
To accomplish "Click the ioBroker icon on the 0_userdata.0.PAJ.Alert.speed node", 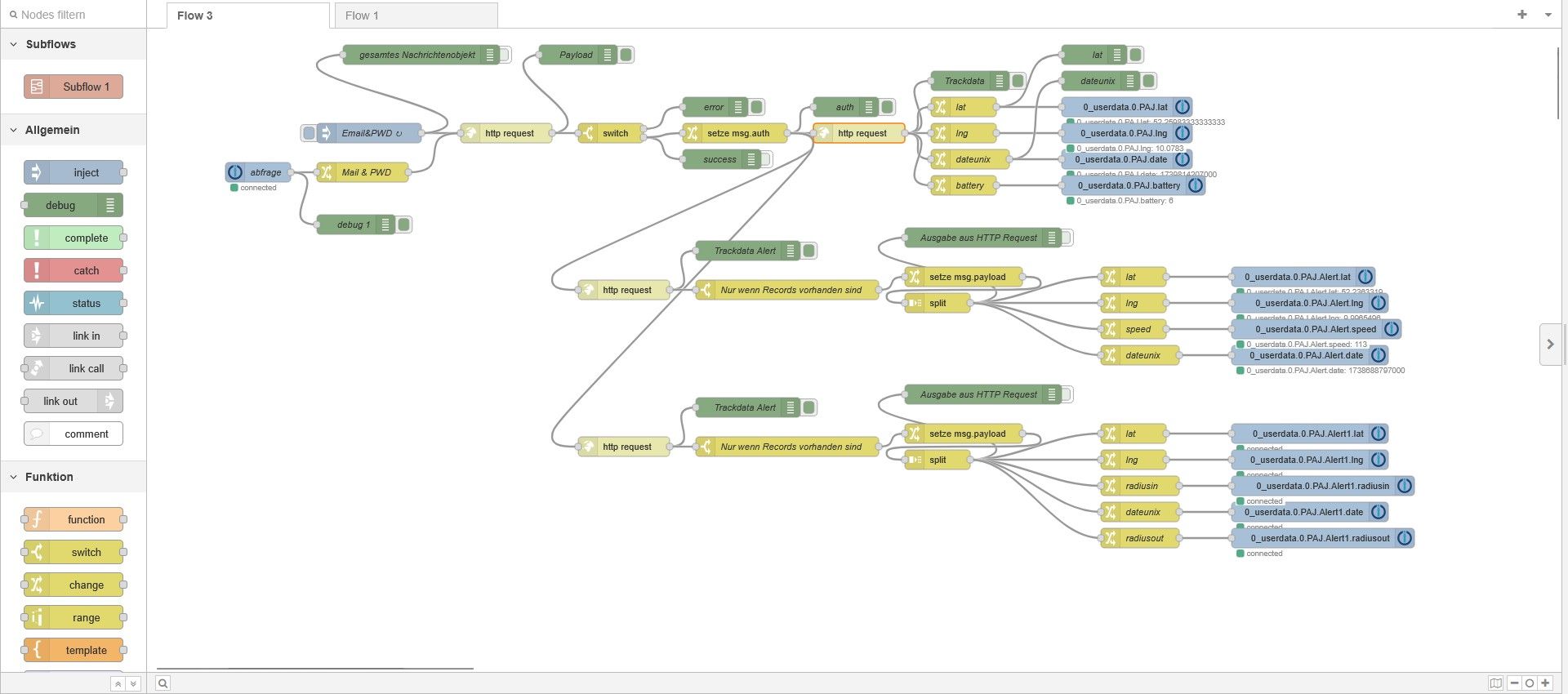I will (x=1391, y=329).
